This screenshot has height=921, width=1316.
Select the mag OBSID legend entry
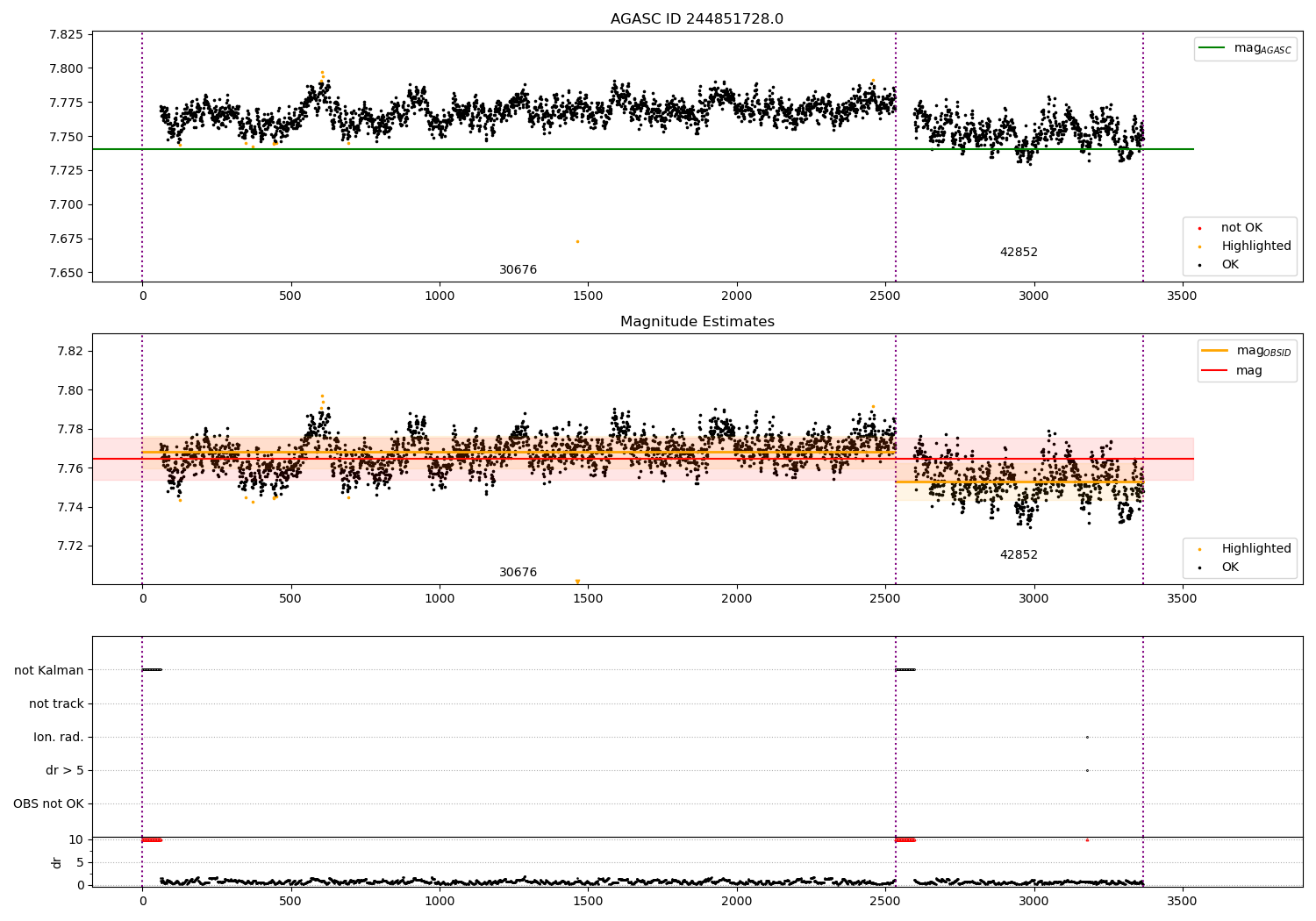(1247, 351)
